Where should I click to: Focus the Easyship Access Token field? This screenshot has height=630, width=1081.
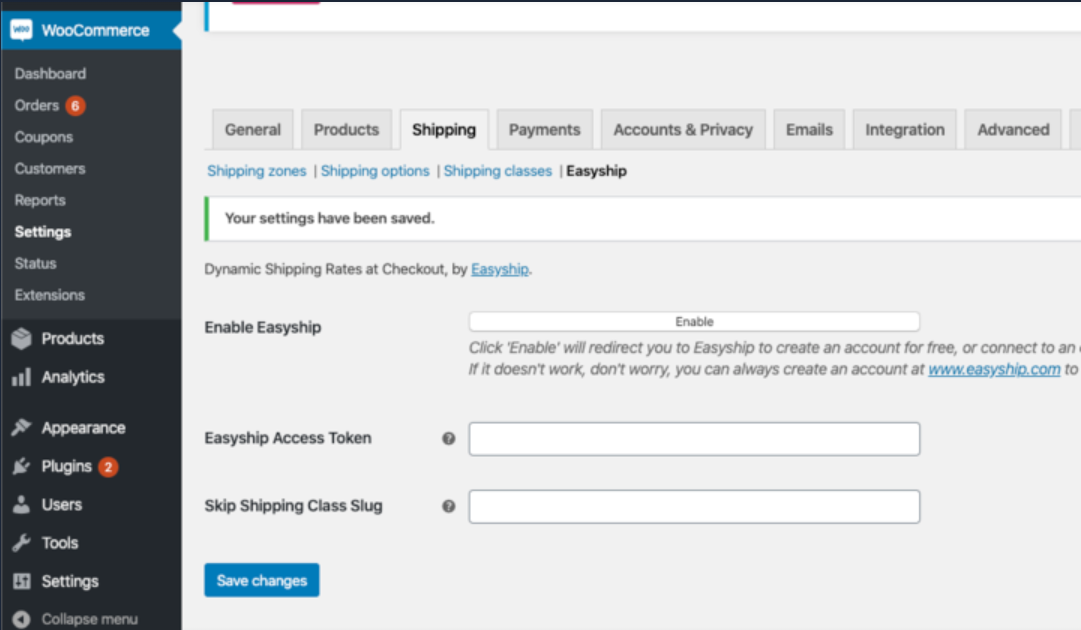click(x=694, y=439)
